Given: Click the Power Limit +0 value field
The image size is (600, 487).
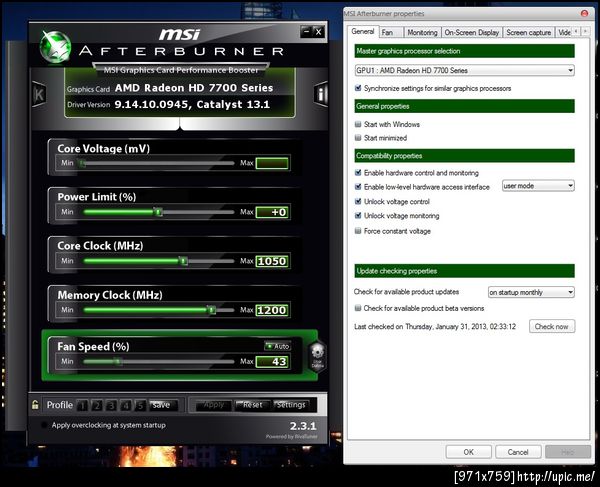Looking at the screenshot, I should click(x=272, y=212).
